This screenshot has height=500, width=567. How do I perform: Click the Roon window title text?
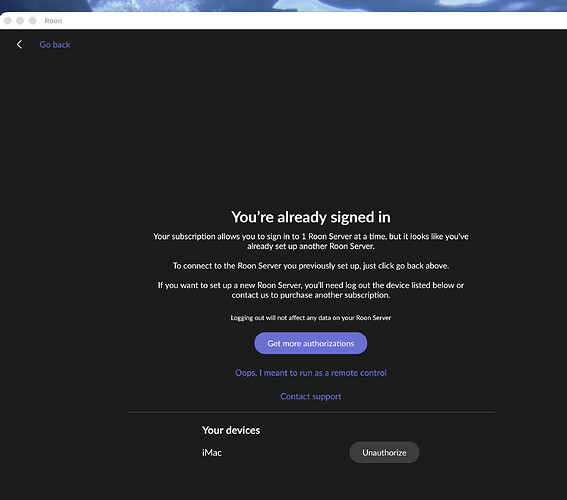point(53,21)
